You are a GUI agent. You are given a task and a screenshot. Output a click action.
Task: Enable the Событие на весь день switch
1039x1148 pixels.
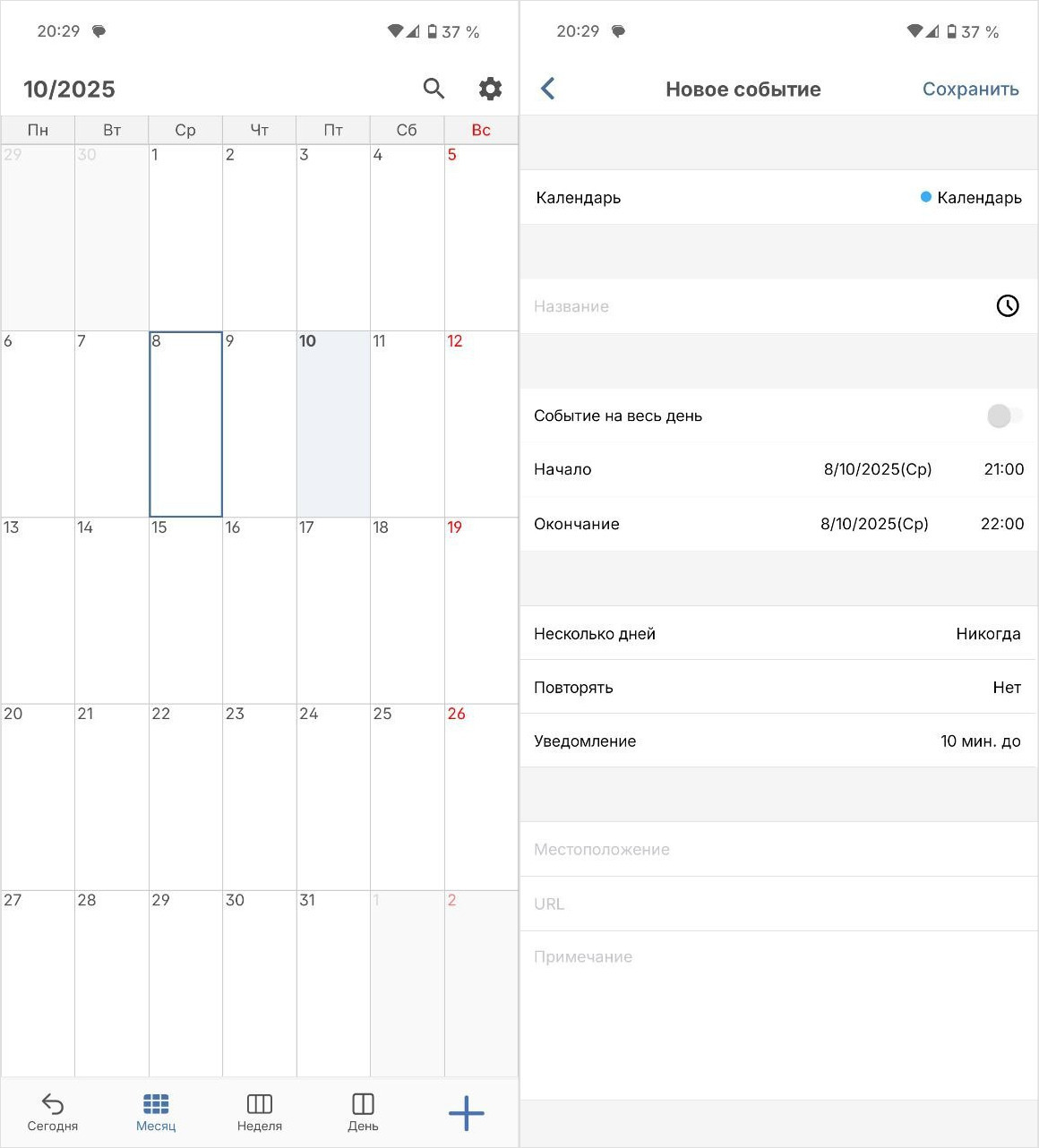(1001, 416)
